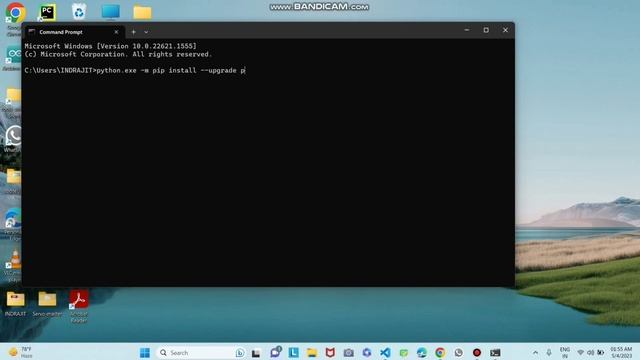
Task: Open Visual Studio Code from taskbar
Action: pyautogui.click(x=385, y=353)
